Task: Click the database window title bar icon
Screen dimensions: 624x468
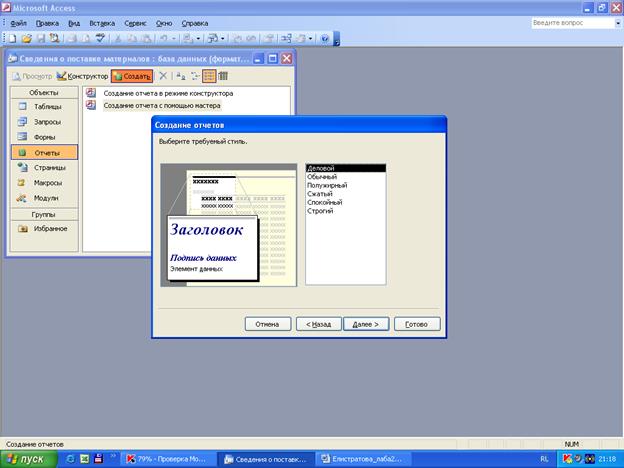Action: pyautogui.click(x=13, y=59)
